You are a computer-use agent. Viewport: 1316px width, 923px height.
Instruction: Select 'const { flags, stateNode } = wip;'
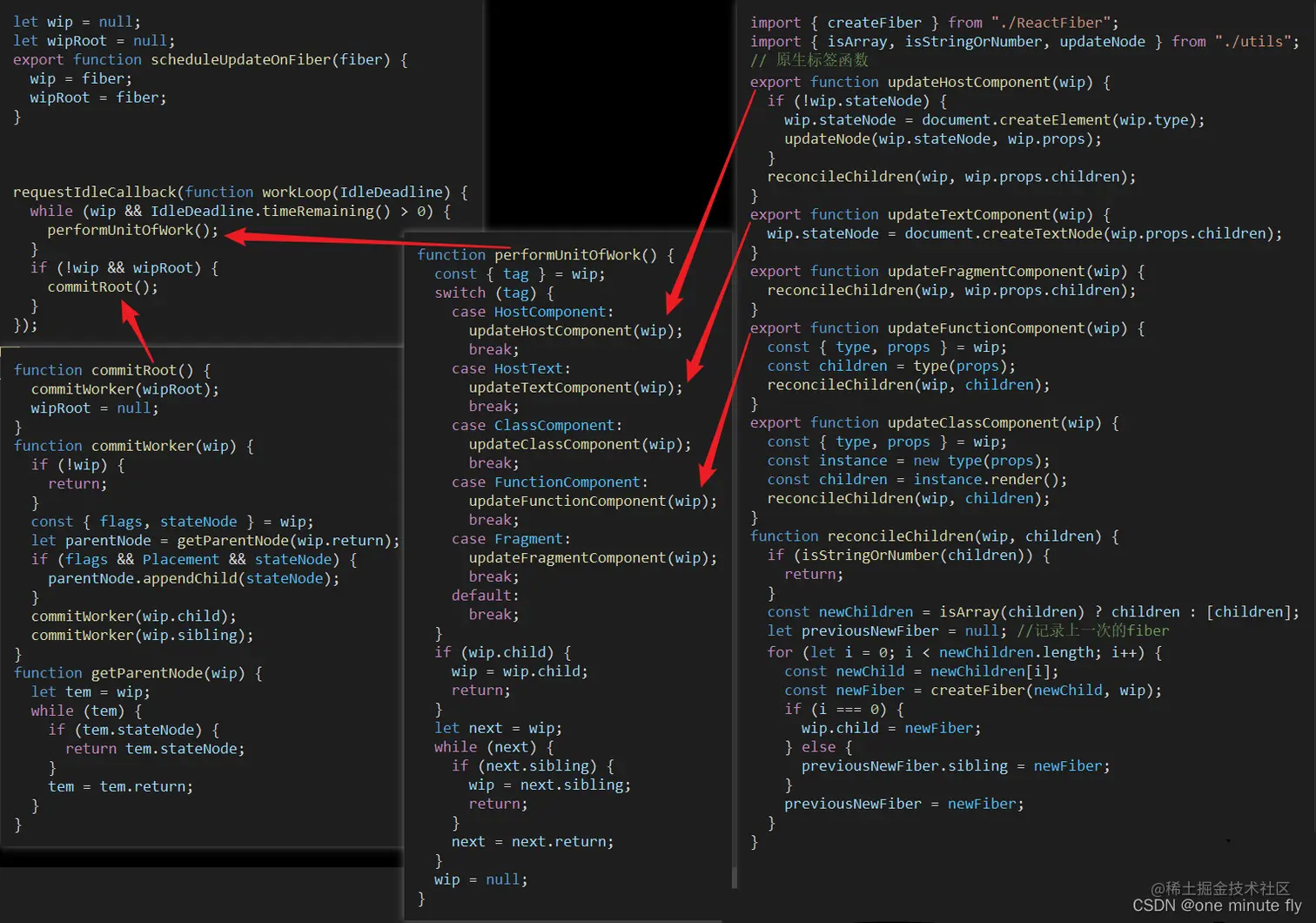pyautogui.click(x=172, y=522)
